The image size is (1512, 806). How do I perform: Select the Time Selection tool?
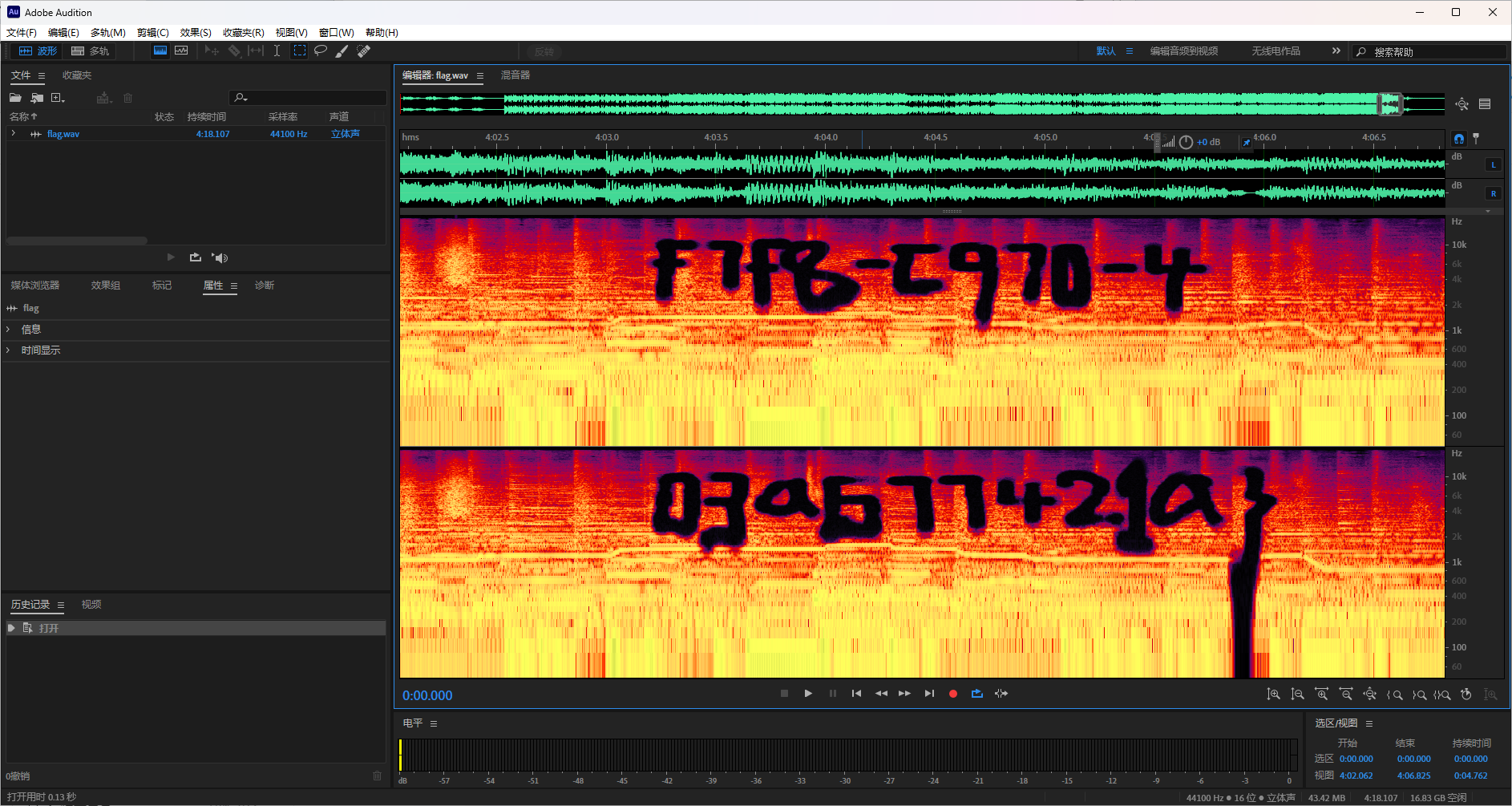pos(277,51)
